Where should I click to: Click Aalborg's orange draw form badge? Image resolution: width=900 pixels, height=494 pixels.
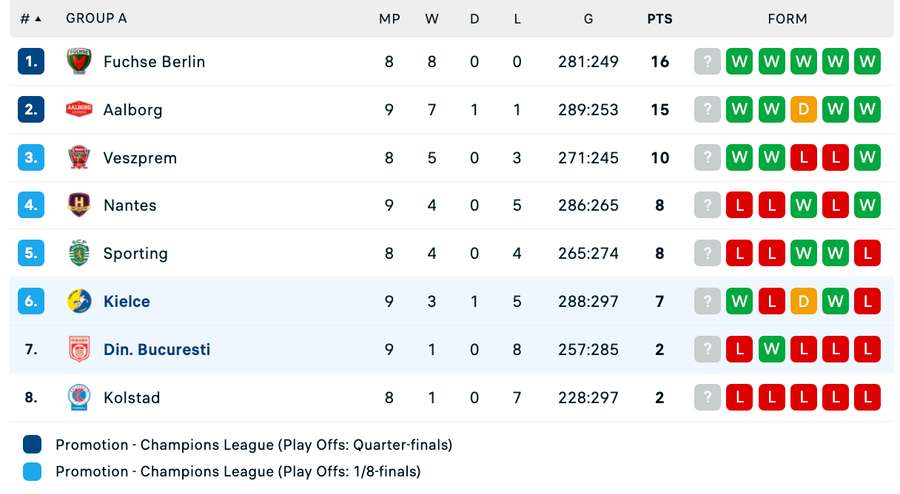point(804,109)
